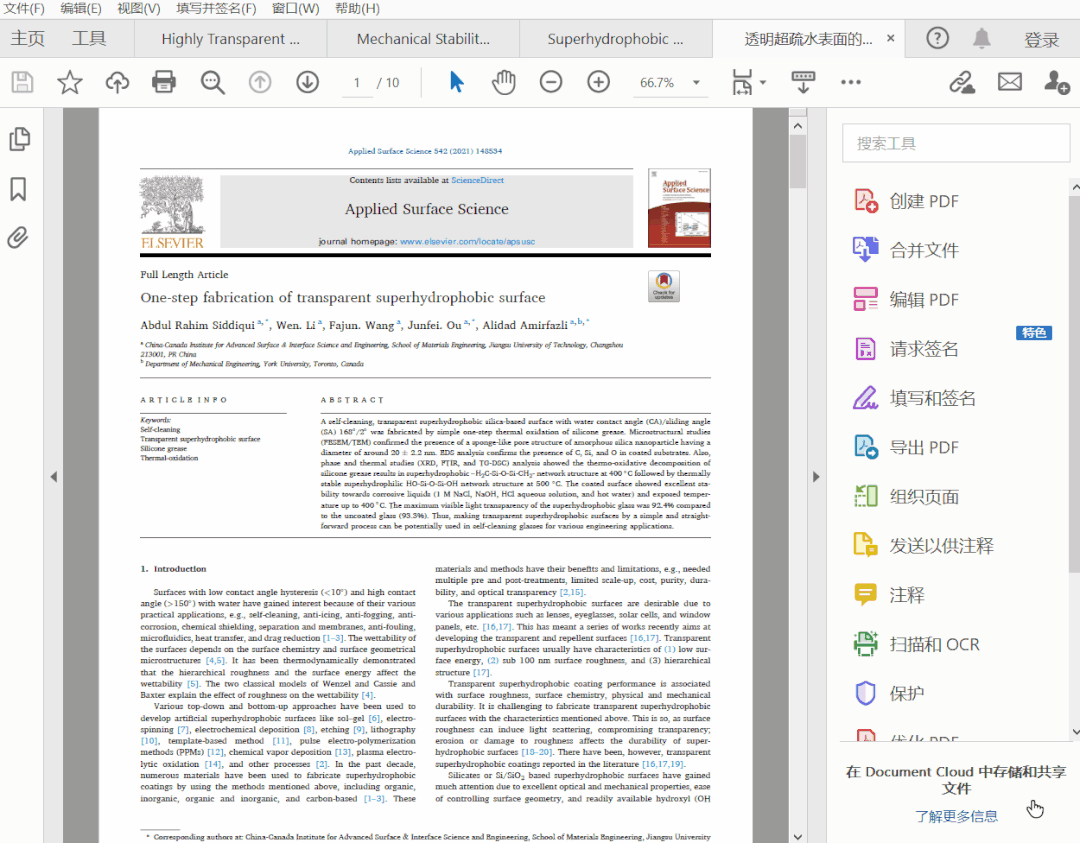Show more tools via the ellipsis
Viewport: 1080px width, 843px height.
coord(851,82)
